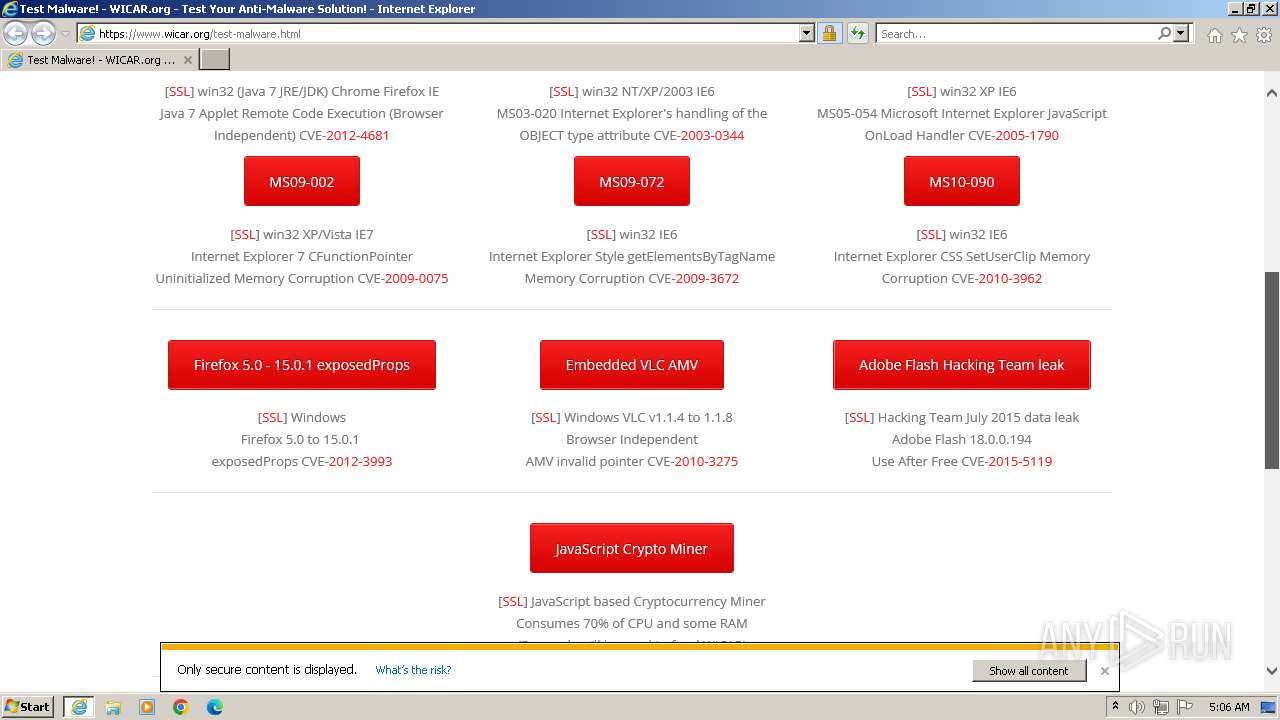Viewport: 1280px width, 720px height.
Task: Open the recent pages dropdown arrow
Action: (65, 34)
